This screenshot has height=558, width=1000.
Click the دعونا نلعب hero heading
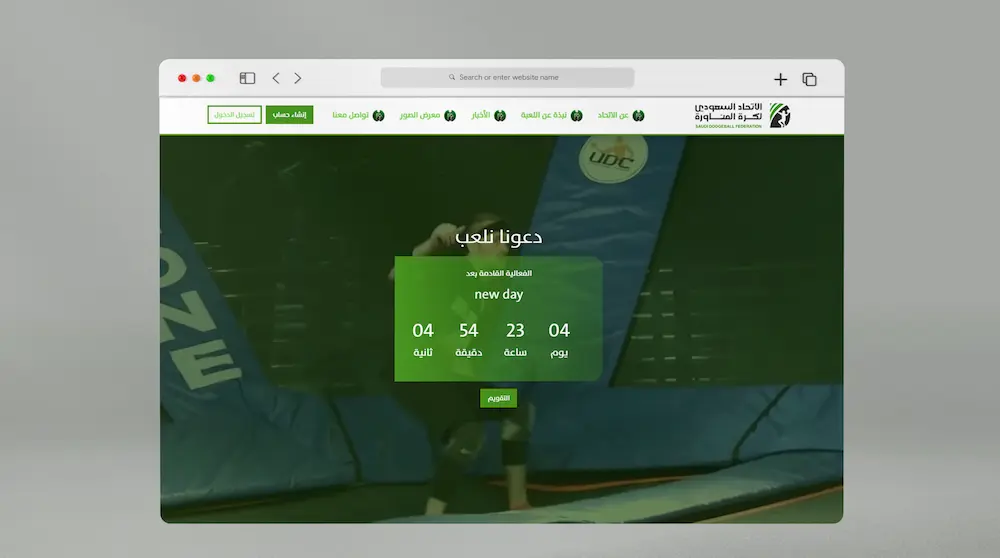pos(498,237)
